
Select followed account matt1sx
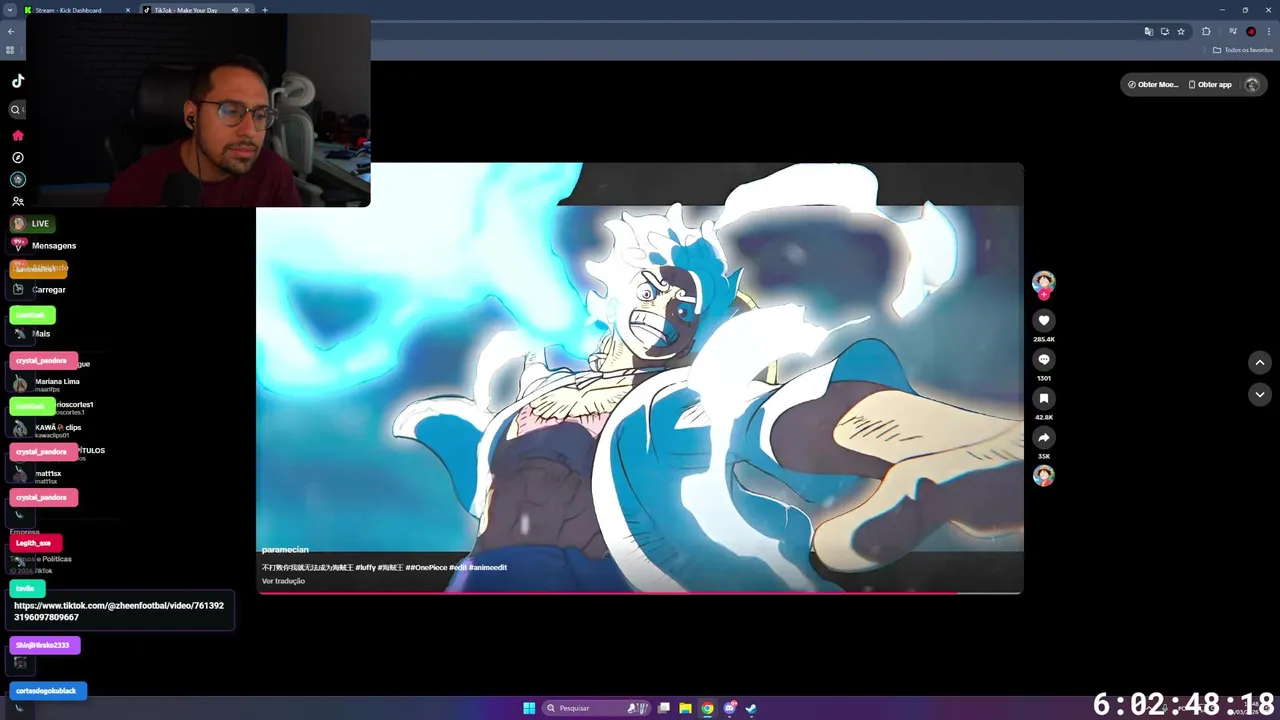tap(48, 477)
